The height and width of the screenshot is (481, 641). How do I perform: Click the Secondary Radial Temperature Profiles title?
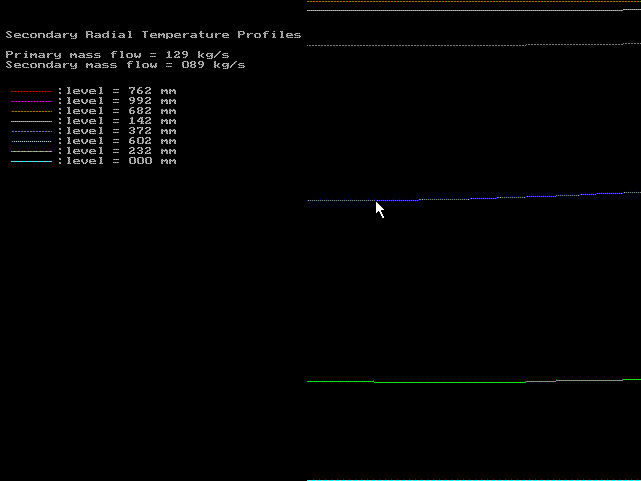coord(153,35)
